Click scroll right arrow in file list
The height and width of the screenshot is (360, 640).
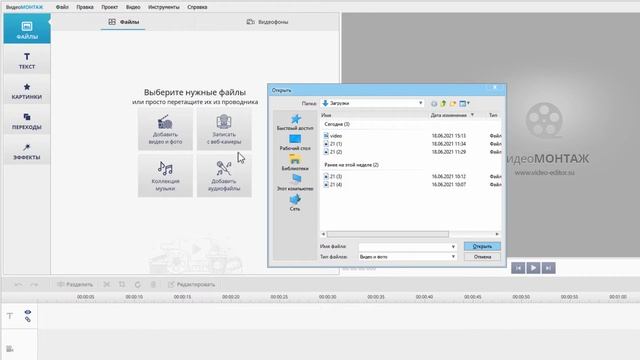coord(497,234)
